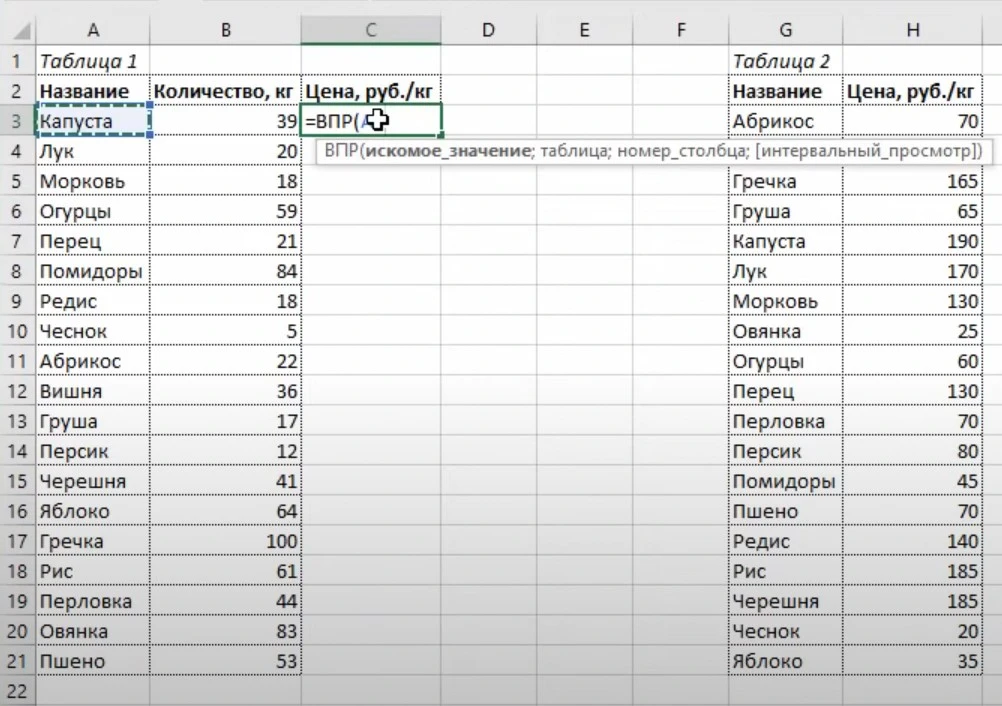Screen dimensions: 1002x706
Task: Click the price 190 cell for Капуста
Action: click(x=912, y=241)
